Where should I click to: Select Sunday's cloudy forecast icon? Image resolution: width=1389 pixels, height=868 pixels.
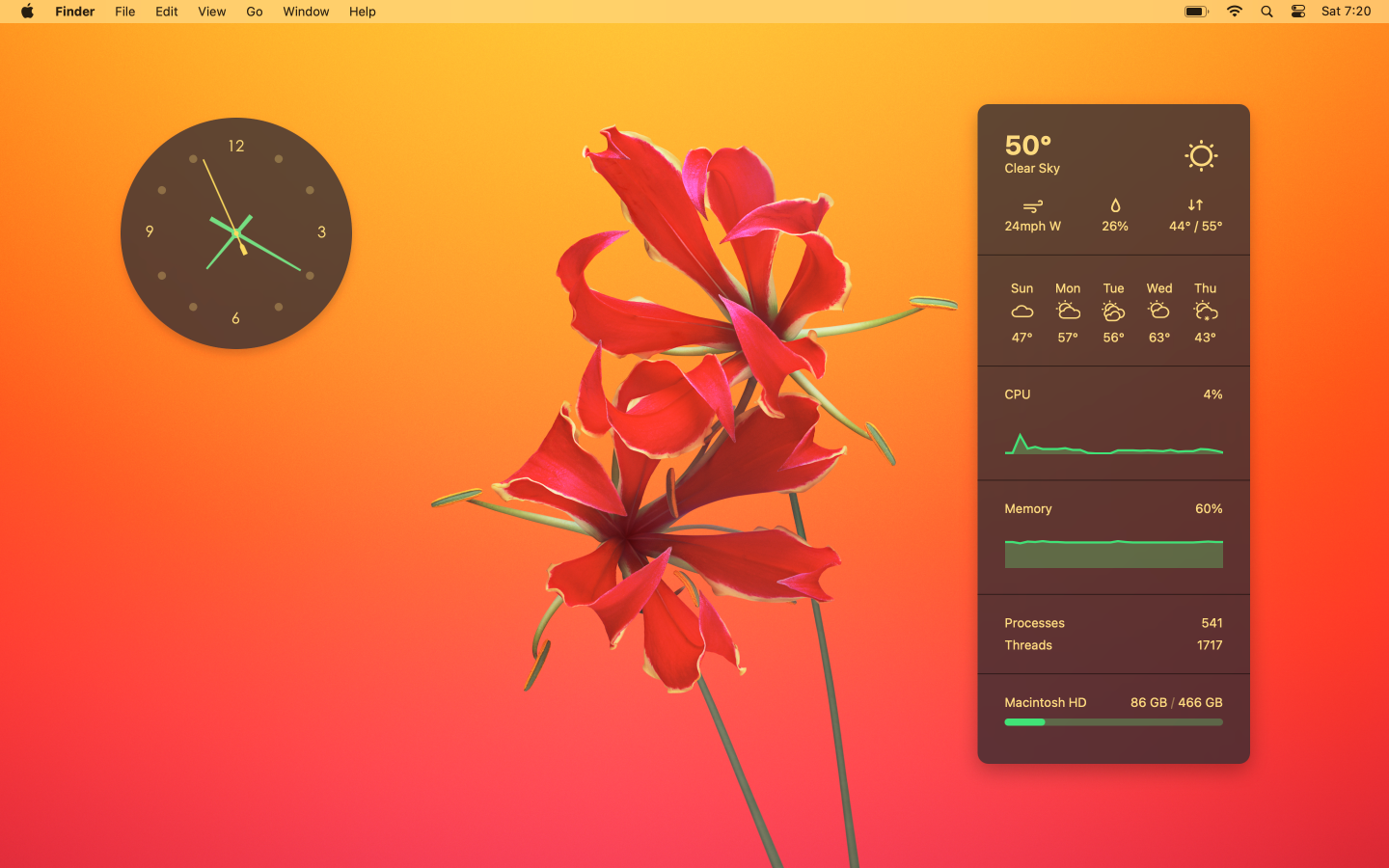tap(1021, 312)
